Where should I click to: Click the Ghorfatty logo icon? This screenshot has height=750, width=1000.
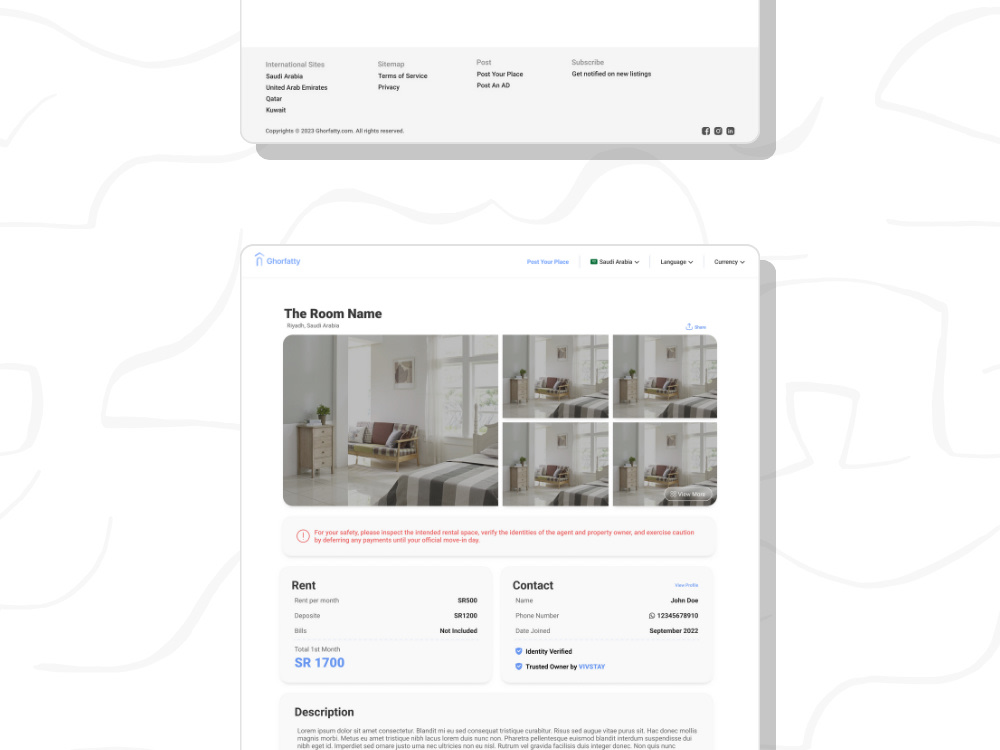259,260
